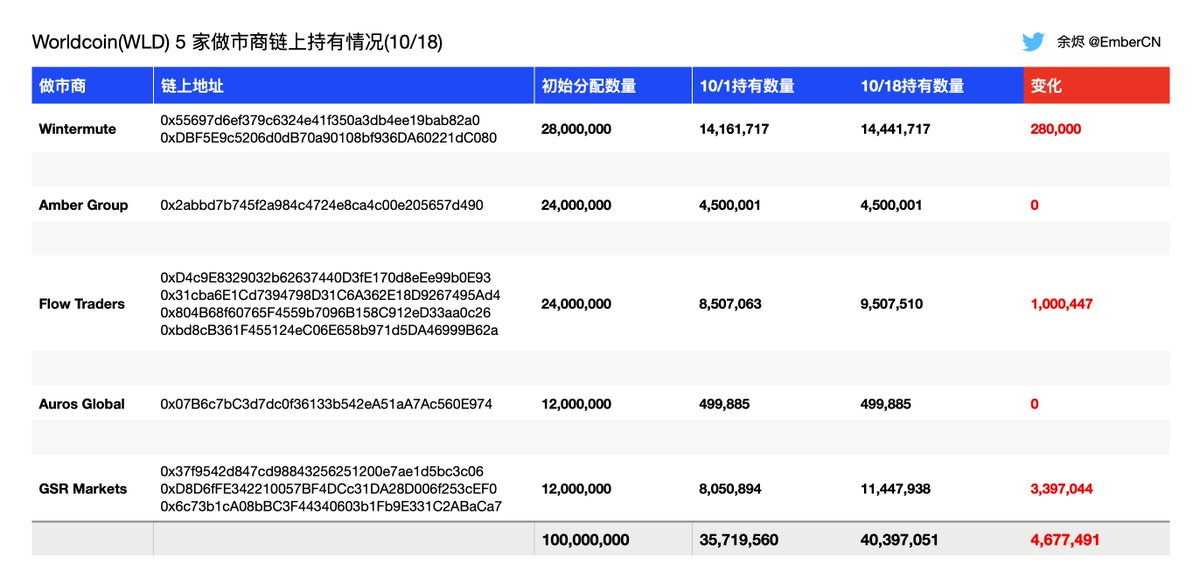
Task: Click Amber Group address 0x2abbd7b745f2a984c4724e8ca4c00e205657d490
Action: pyautogui.click(x=321, y=205)
